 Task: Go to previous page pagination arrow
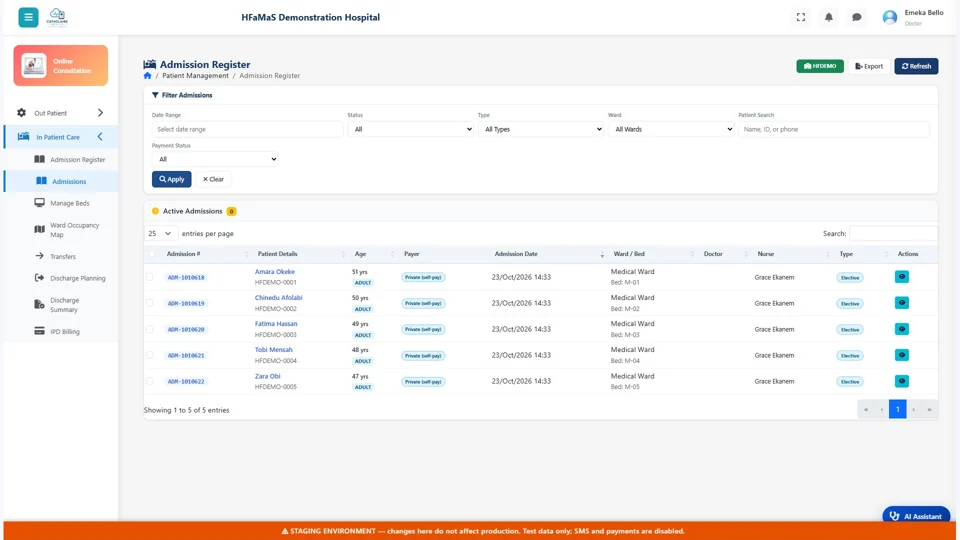pyautogui.click(x=882, y=410)
